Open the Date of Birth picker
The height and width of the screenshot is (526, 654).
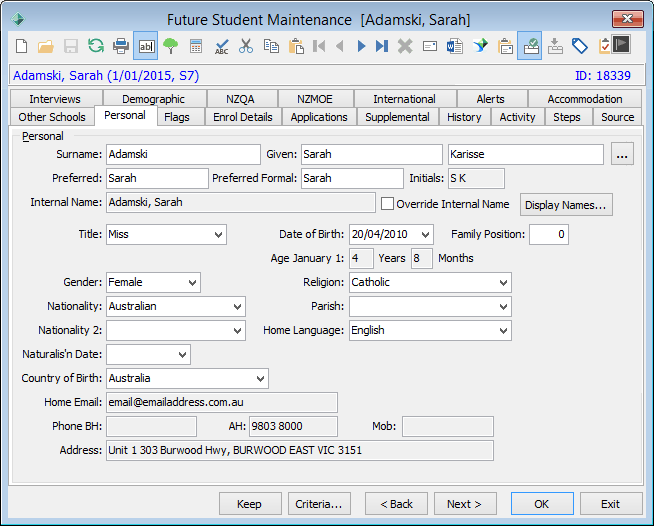click(x=425, y=234)
